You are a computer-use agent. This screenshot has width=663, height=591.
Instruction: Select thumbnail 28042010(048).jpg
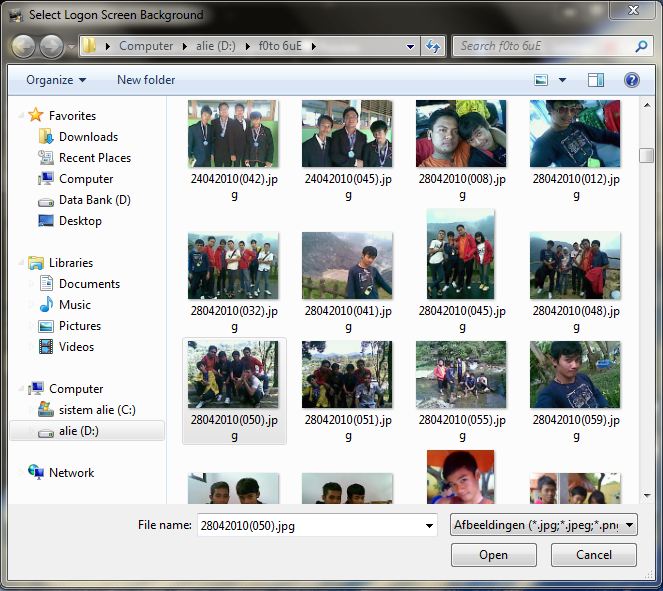[x=575, y=265]
